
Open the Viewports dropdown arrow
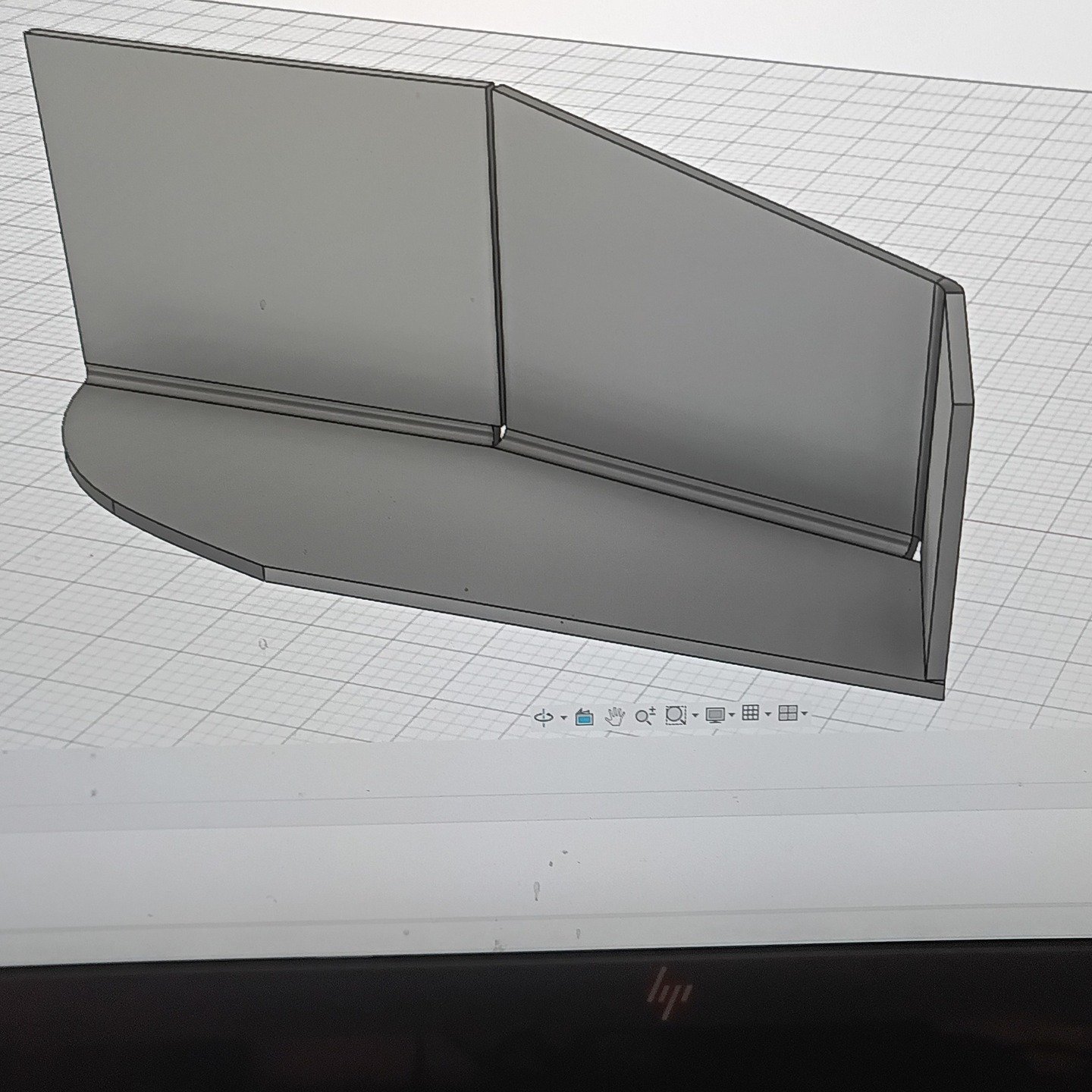pyautogui.click(x=803, y=715)
